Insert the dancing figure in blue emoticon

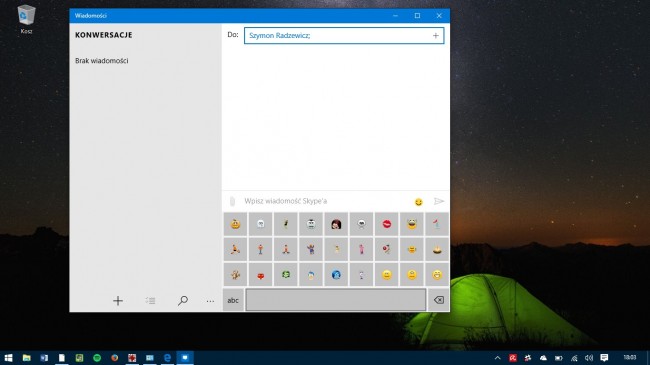[x=311, y=249]
